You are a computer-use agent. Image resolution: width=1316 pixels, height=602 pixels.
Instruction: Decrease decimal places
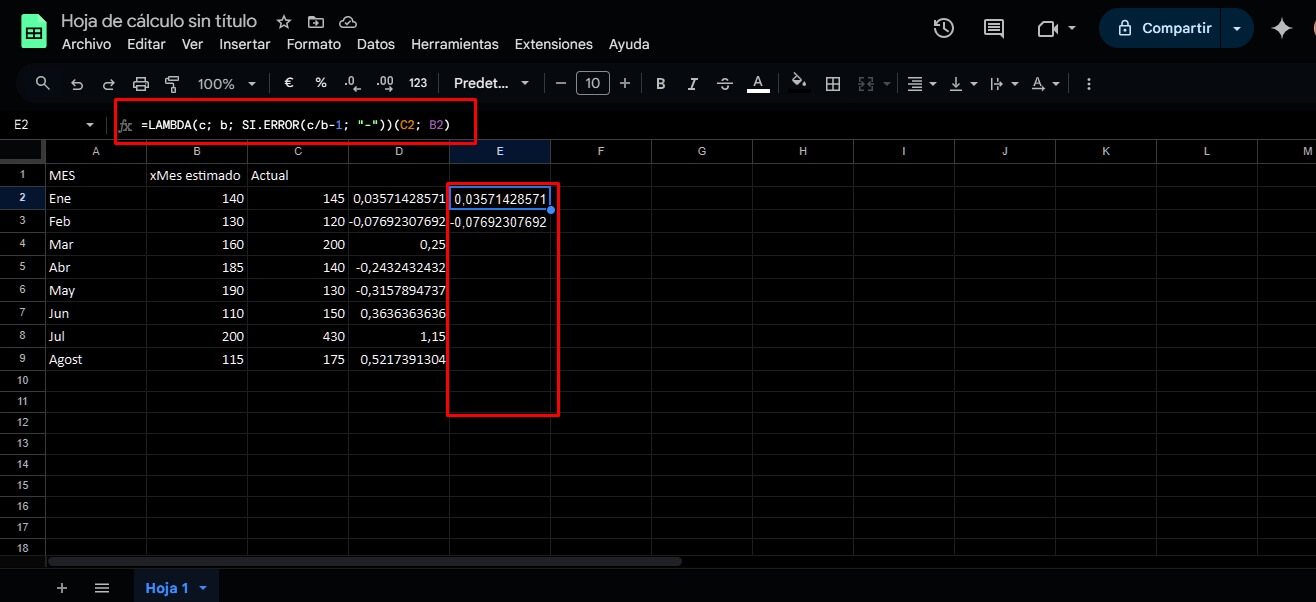(x=352, y=84)
